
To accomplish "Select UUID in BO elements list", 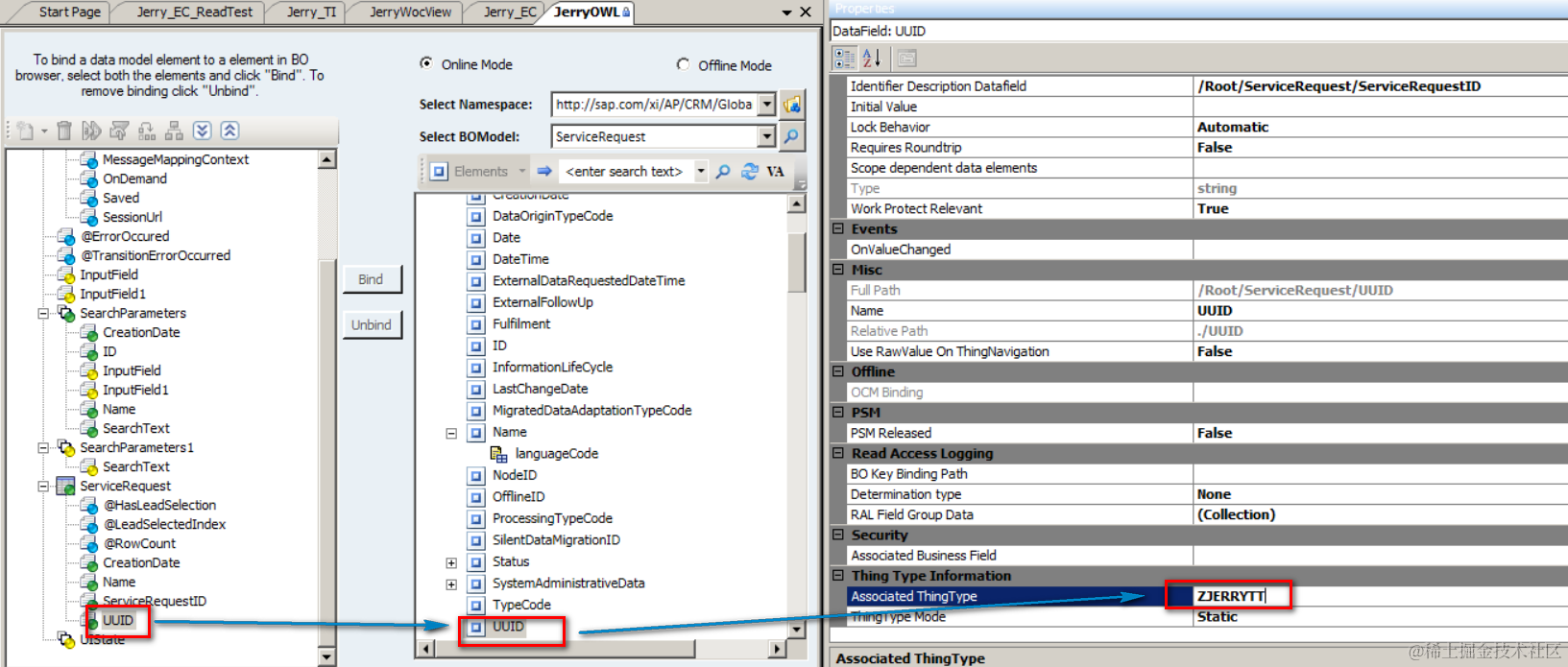I will 508,627.
